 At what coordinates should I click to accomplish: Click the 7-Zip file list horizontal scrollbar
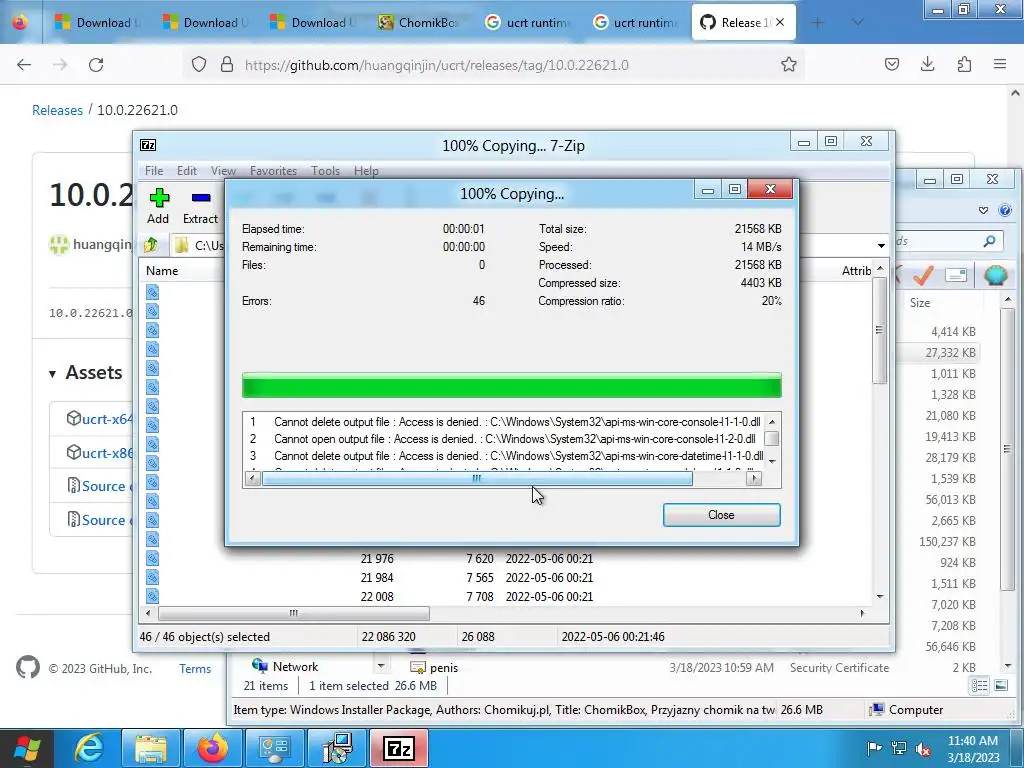pyautogui.click(x=294, y=613)
